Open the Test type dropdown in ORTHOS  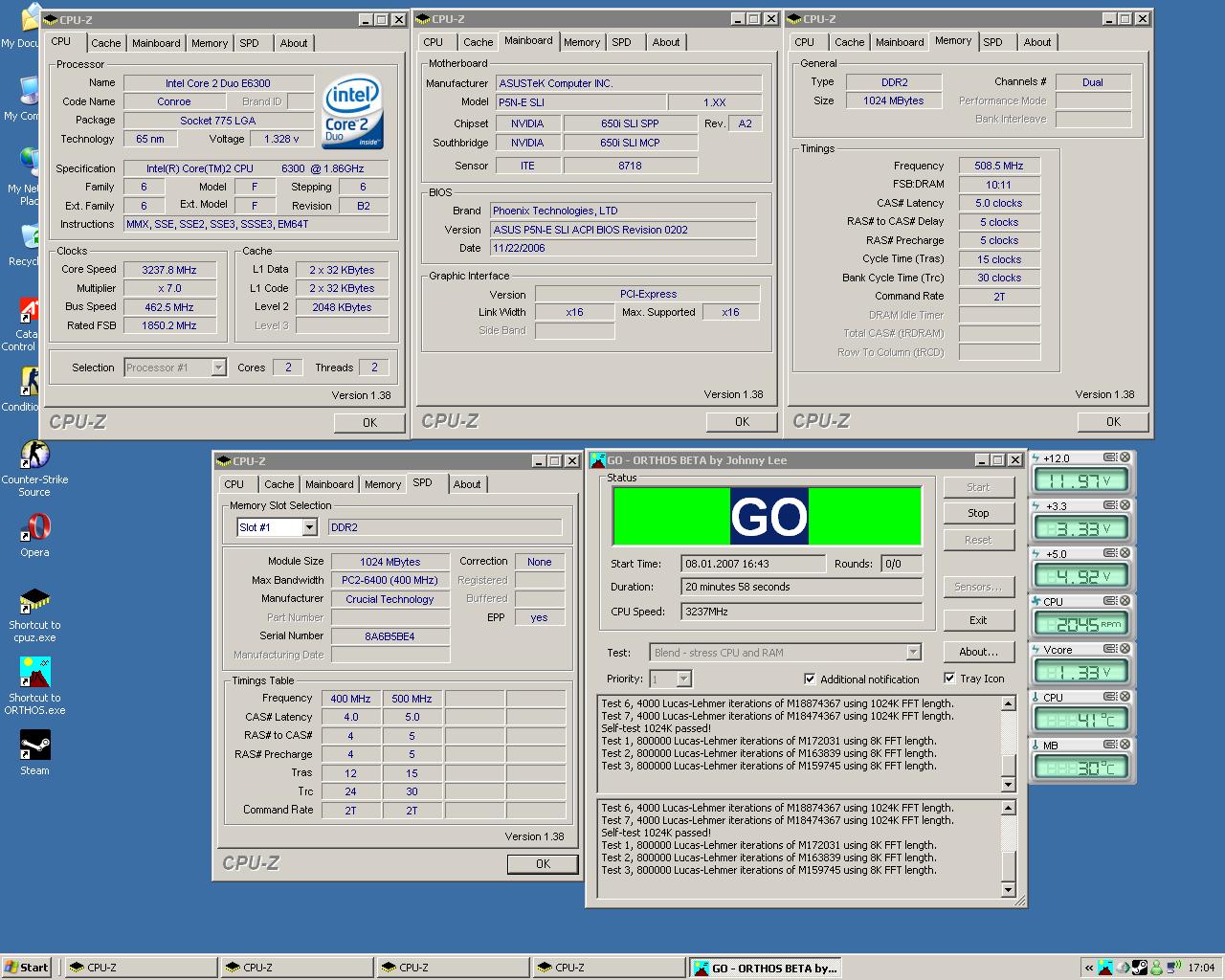click(913, 653)
